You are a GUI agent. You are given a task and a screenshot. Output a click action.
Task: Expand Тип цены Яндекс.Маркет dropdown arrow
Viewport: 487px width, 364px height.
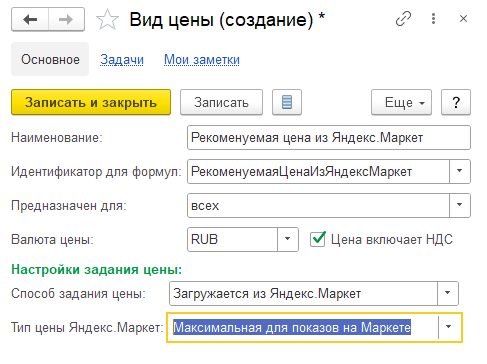tap(449, 327)
